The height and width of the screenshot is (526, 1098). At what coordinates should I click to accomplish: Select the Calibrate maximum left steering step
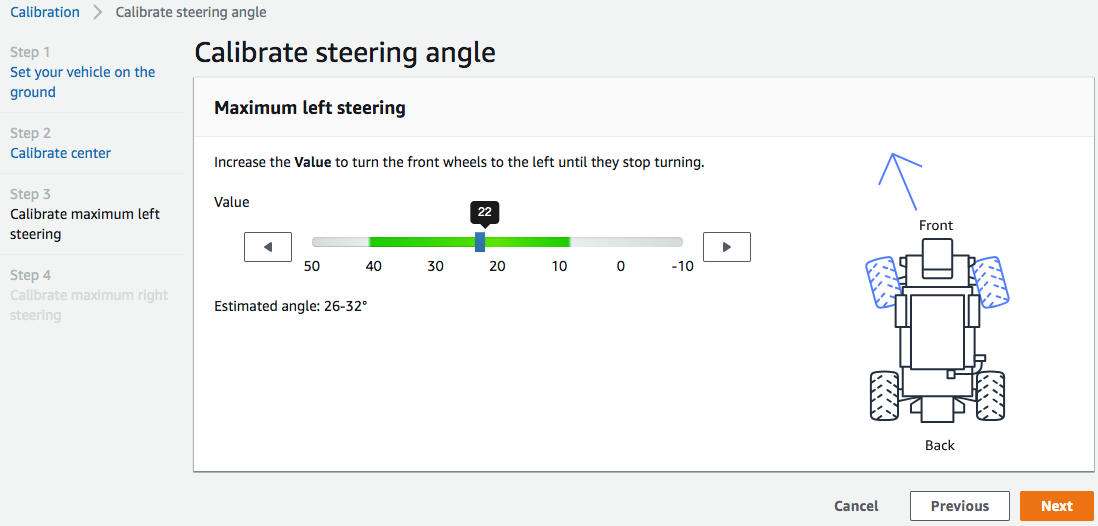click(x=84, y=224)
